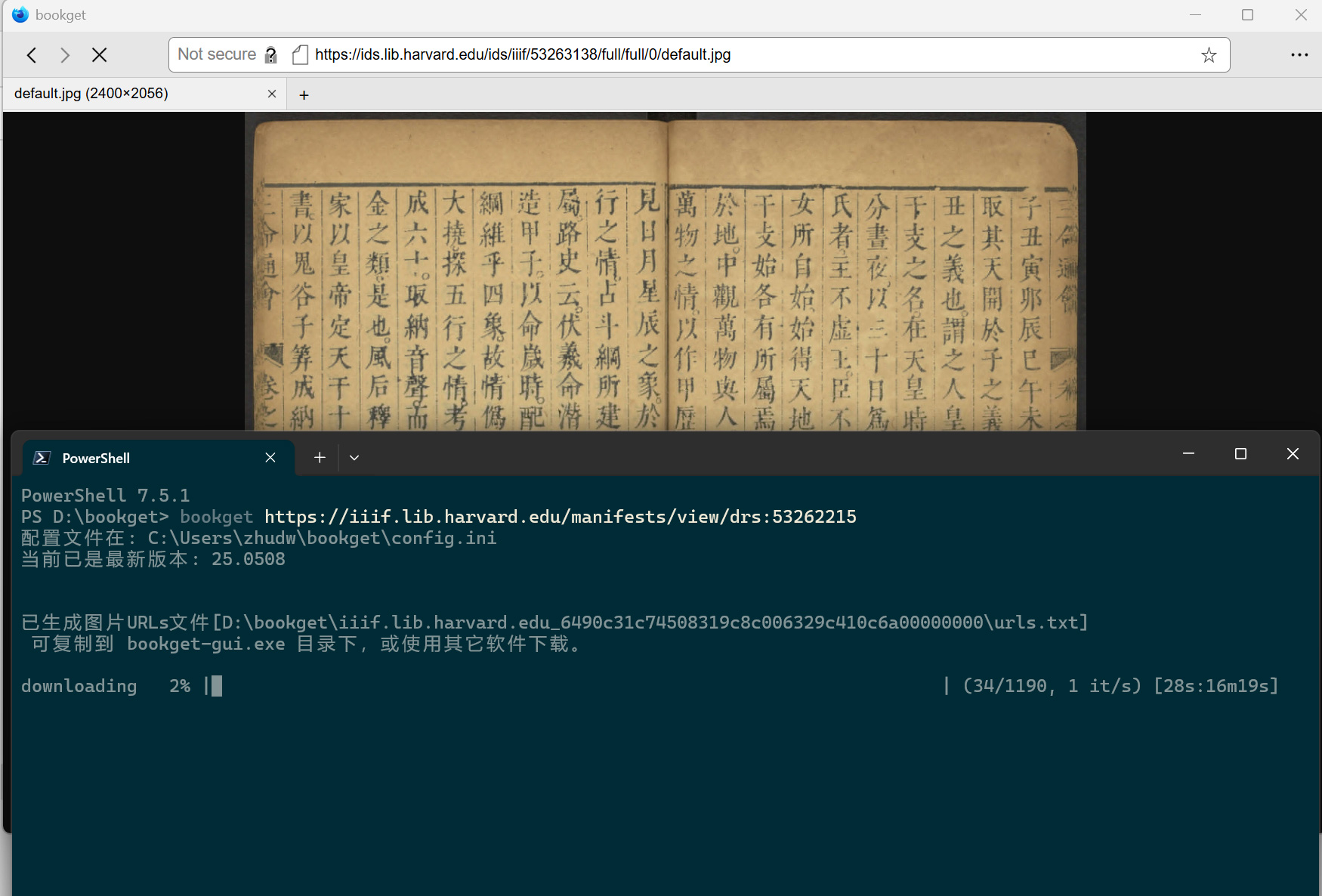Screen dimensions: 1322x896
Task: Bookmark this page with the star
Action: pyautogui.click(x=1209, y=54)
